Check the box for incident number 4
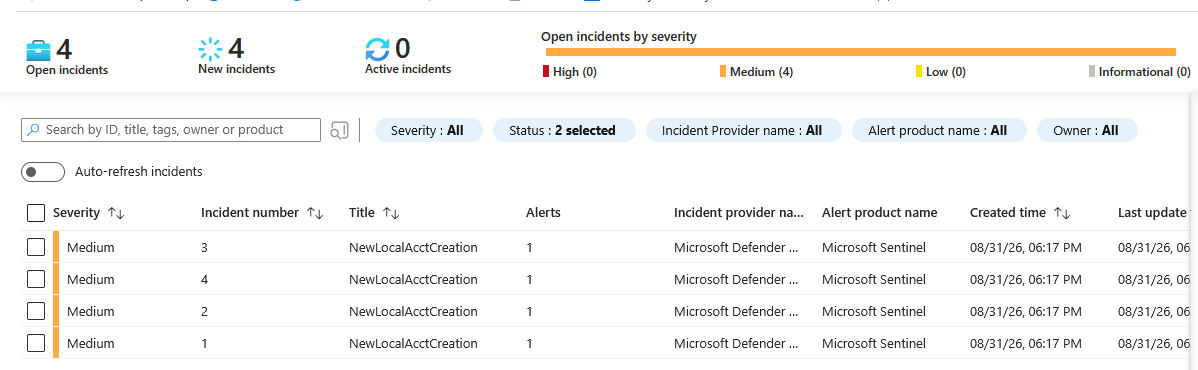1198x370 pixels. [x=36, y=279]
